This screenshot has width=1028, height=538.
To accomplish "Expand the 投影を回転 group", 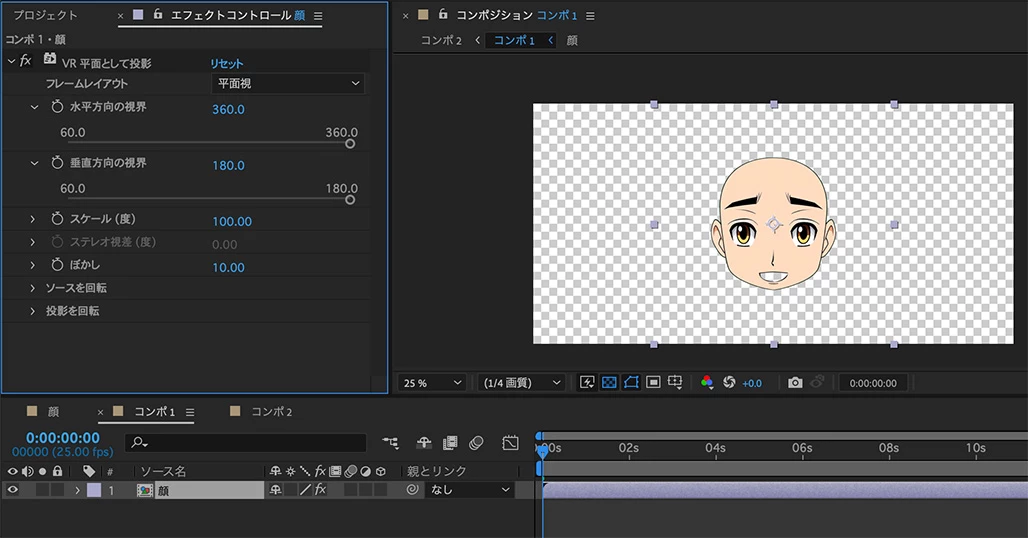I will [32, 311].
